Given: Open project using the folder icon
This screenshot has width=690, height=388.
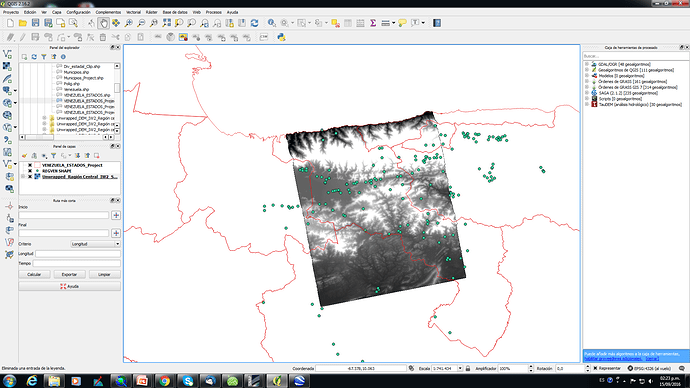Looking at the screenshot, I should point(23,23).
